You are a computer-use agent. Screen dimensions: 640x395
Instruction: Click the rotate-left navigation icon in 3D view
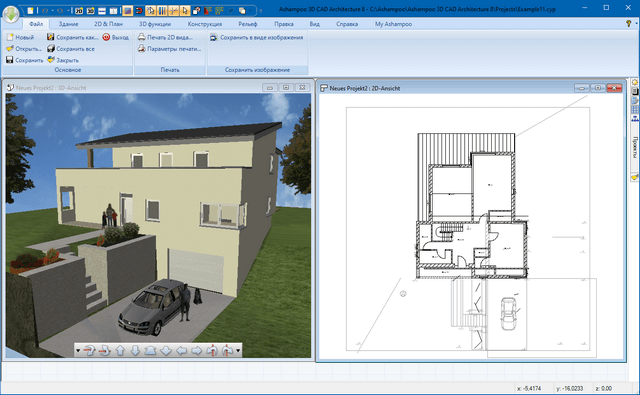89,350
